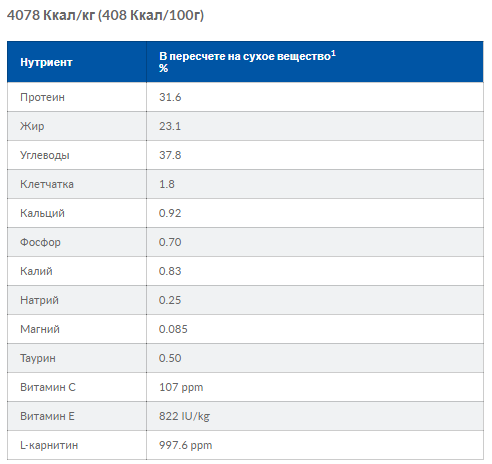Select the Магний row label
492x464 pixels.
[40, 329]
